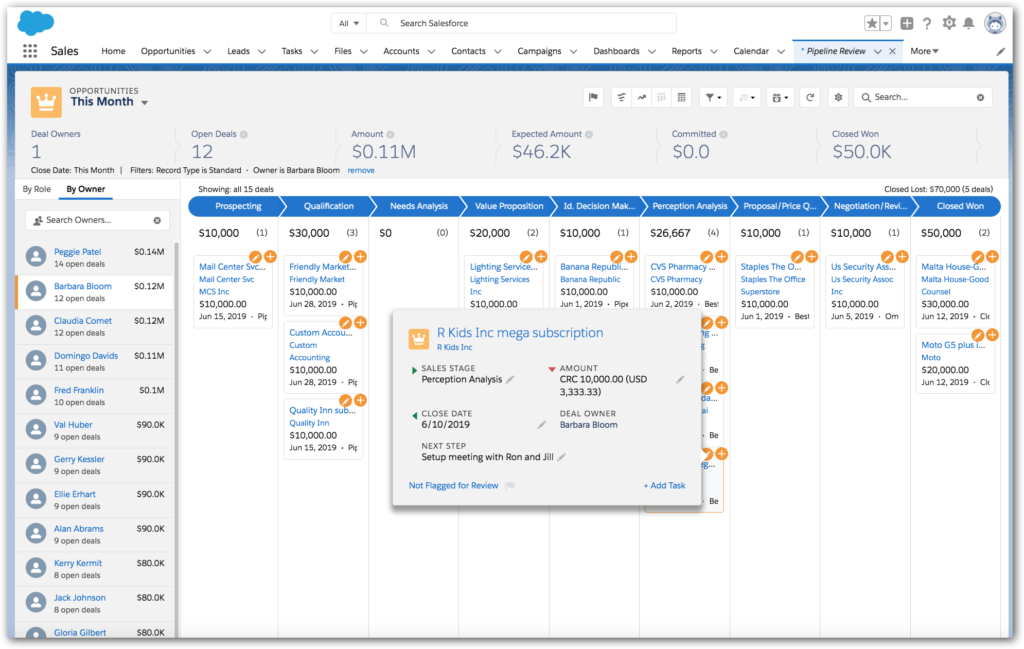Open the Reports tab

[686, 51]
